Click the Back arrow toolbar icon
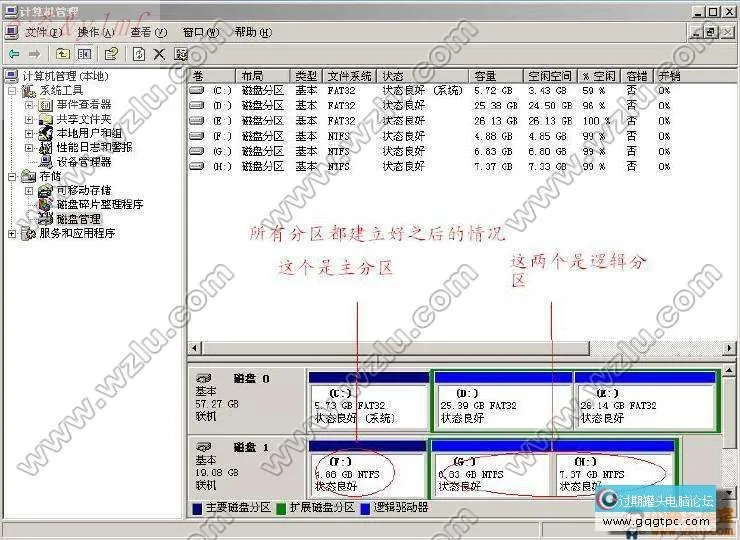This screenshot has width=740, height=540. 14,54
